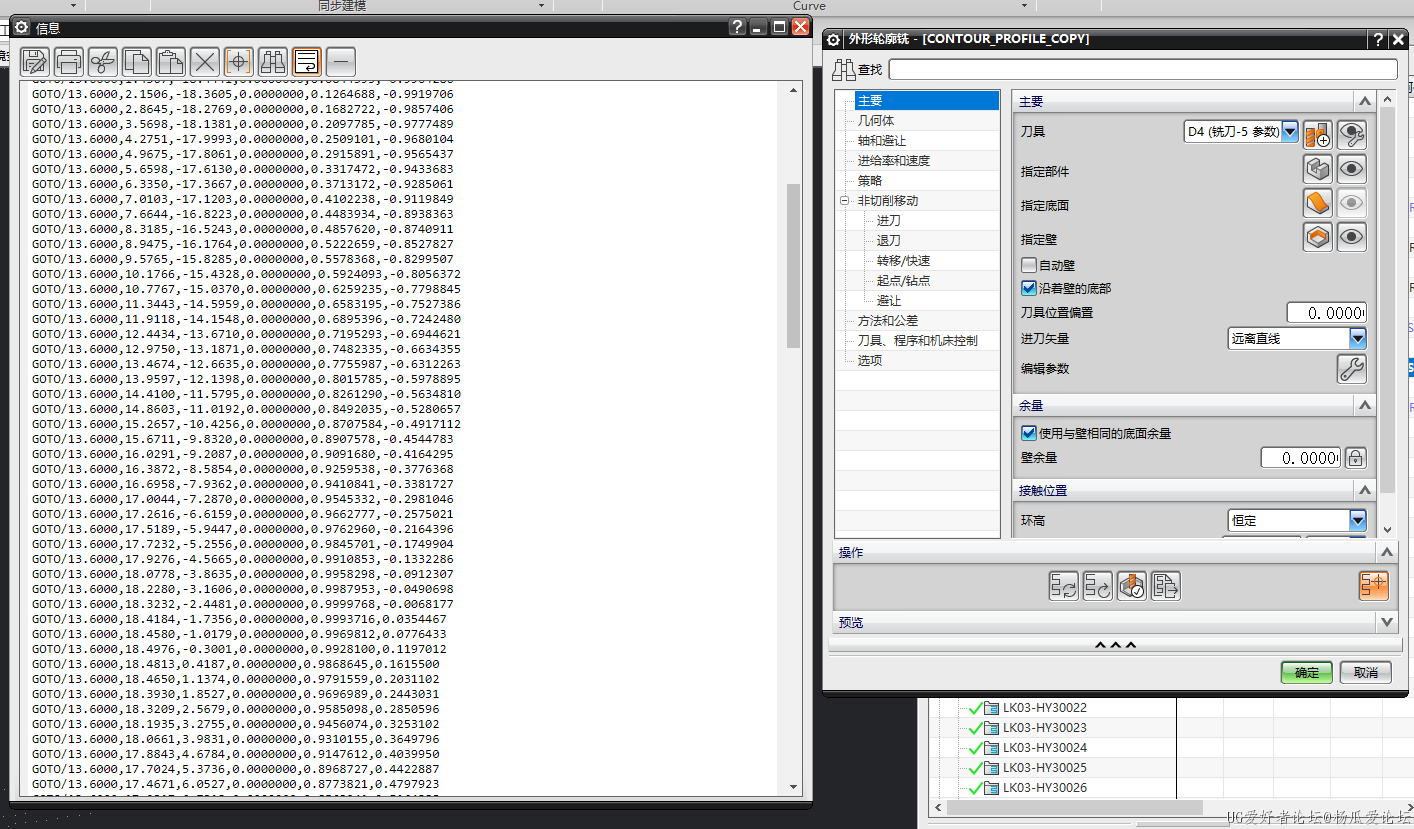
Task: Open 信息 window gear settings icon
Action: (22, 28)
